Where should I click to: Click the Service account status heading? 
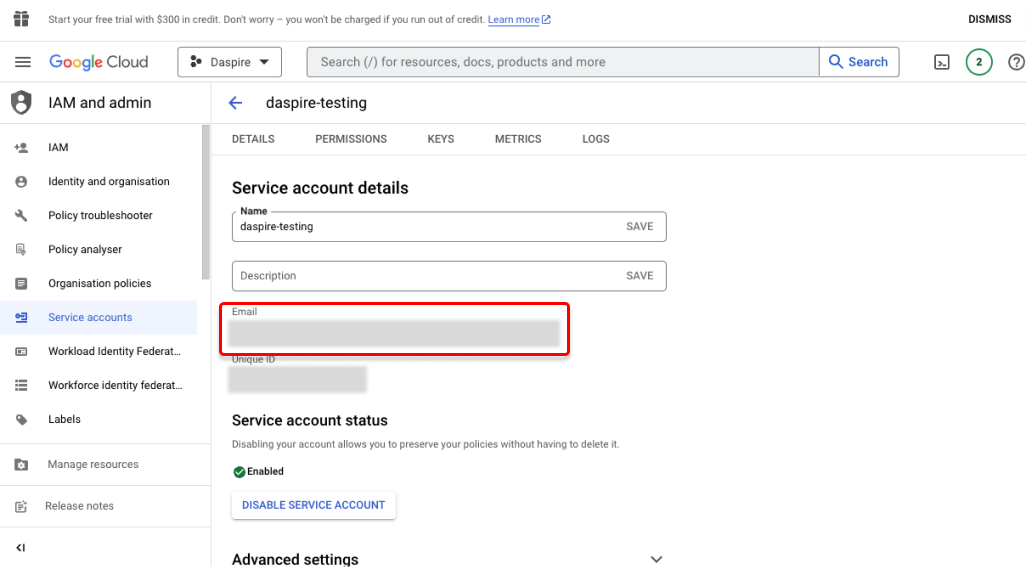click(x=310, y=421)
